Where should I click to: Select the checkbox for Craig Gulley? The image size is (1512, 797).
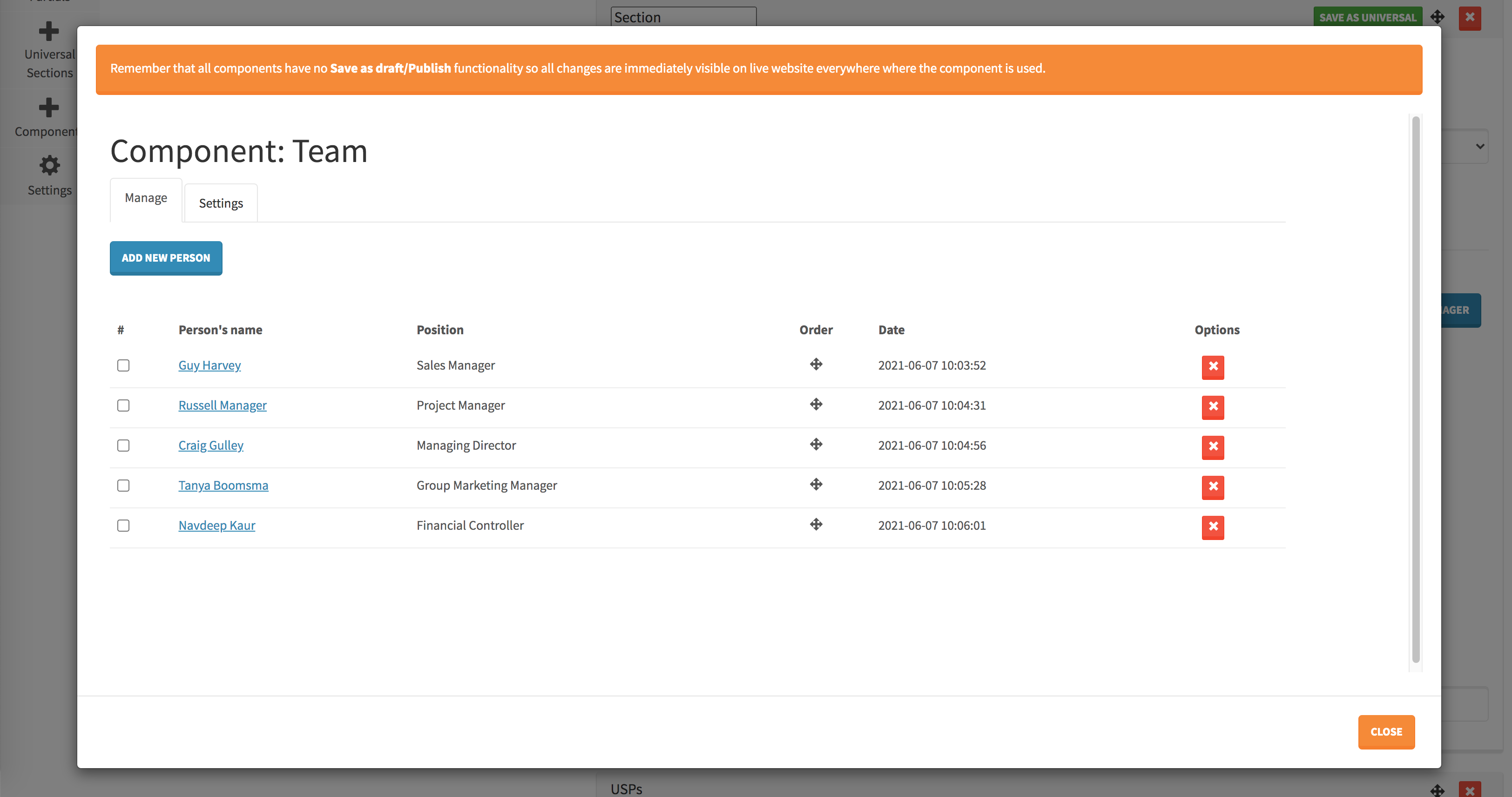(x=123, y=446)
